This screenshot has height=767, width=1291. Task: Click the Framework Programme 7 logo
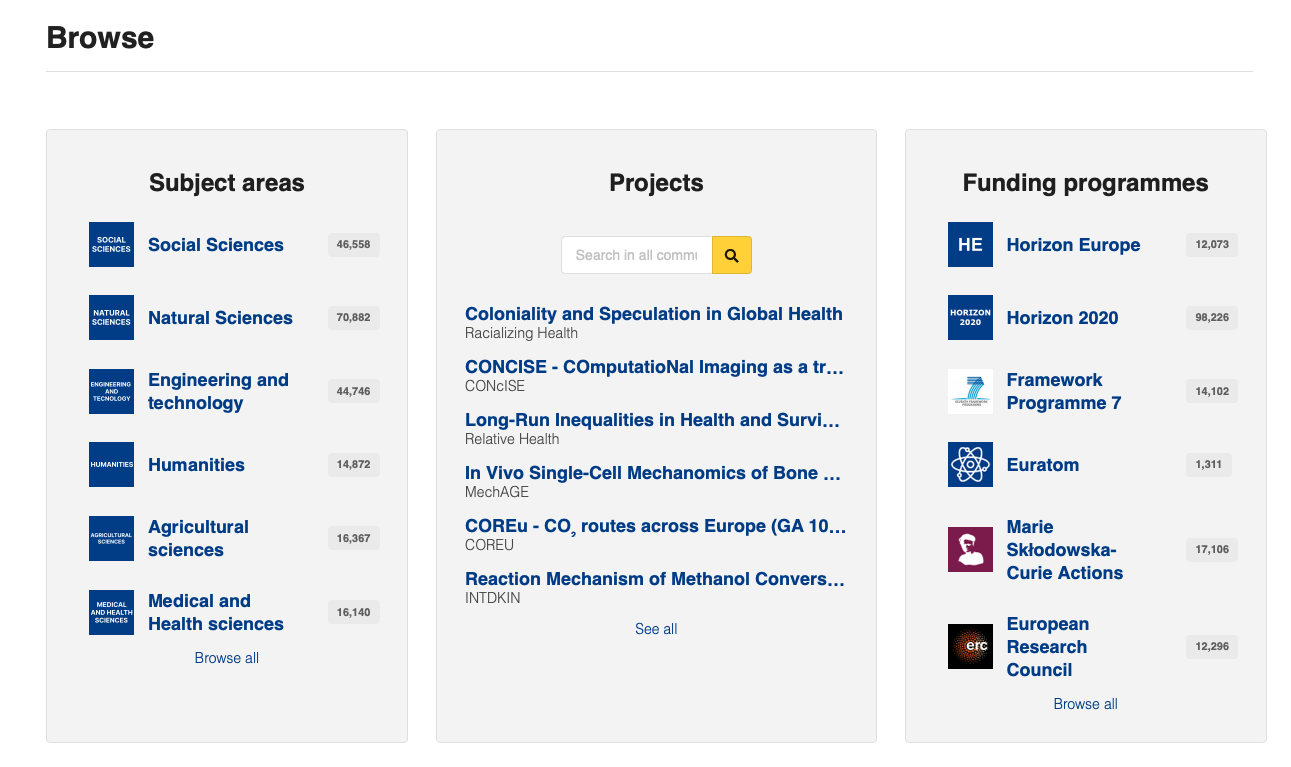point(970,391)
